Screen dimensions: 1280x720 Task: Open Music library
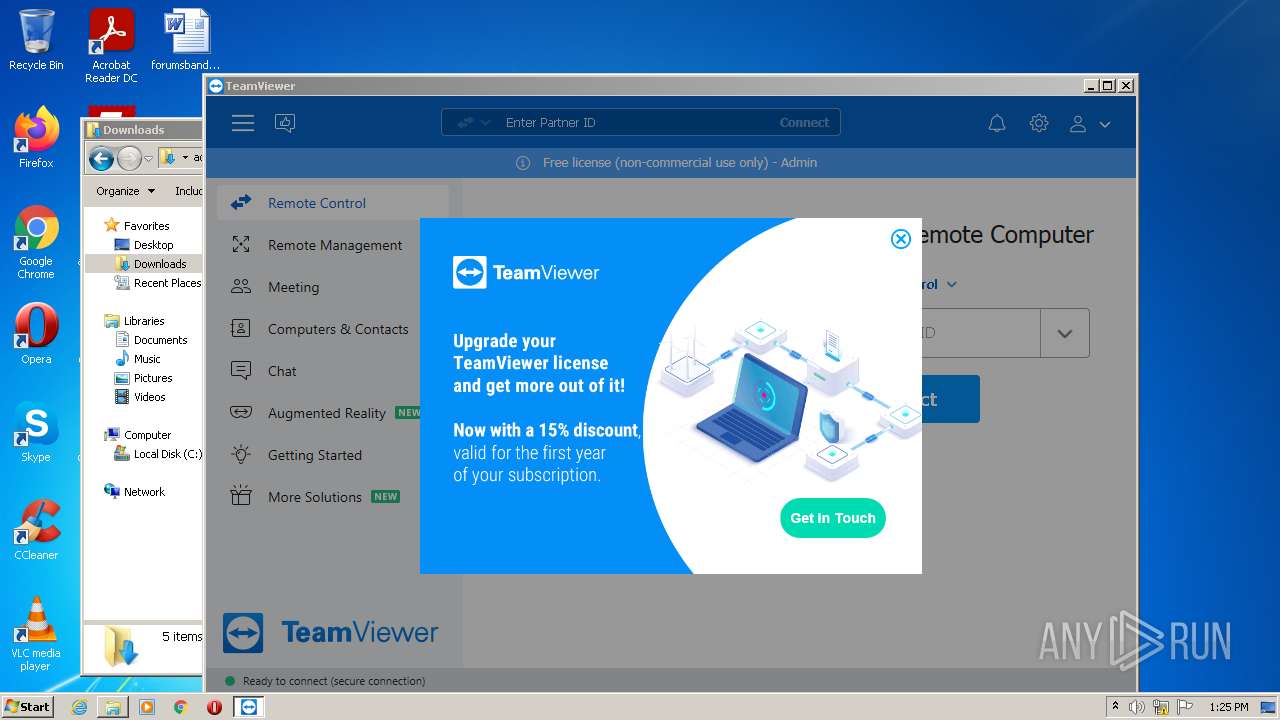147,359
